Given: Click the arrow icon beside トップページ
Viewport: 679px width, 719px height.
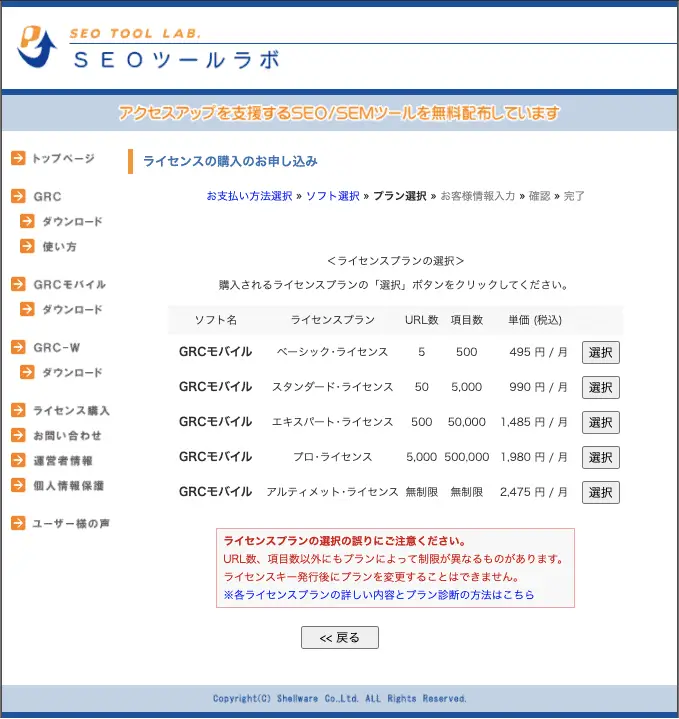Looking at the screenshot, I should [x=18, y=158].
